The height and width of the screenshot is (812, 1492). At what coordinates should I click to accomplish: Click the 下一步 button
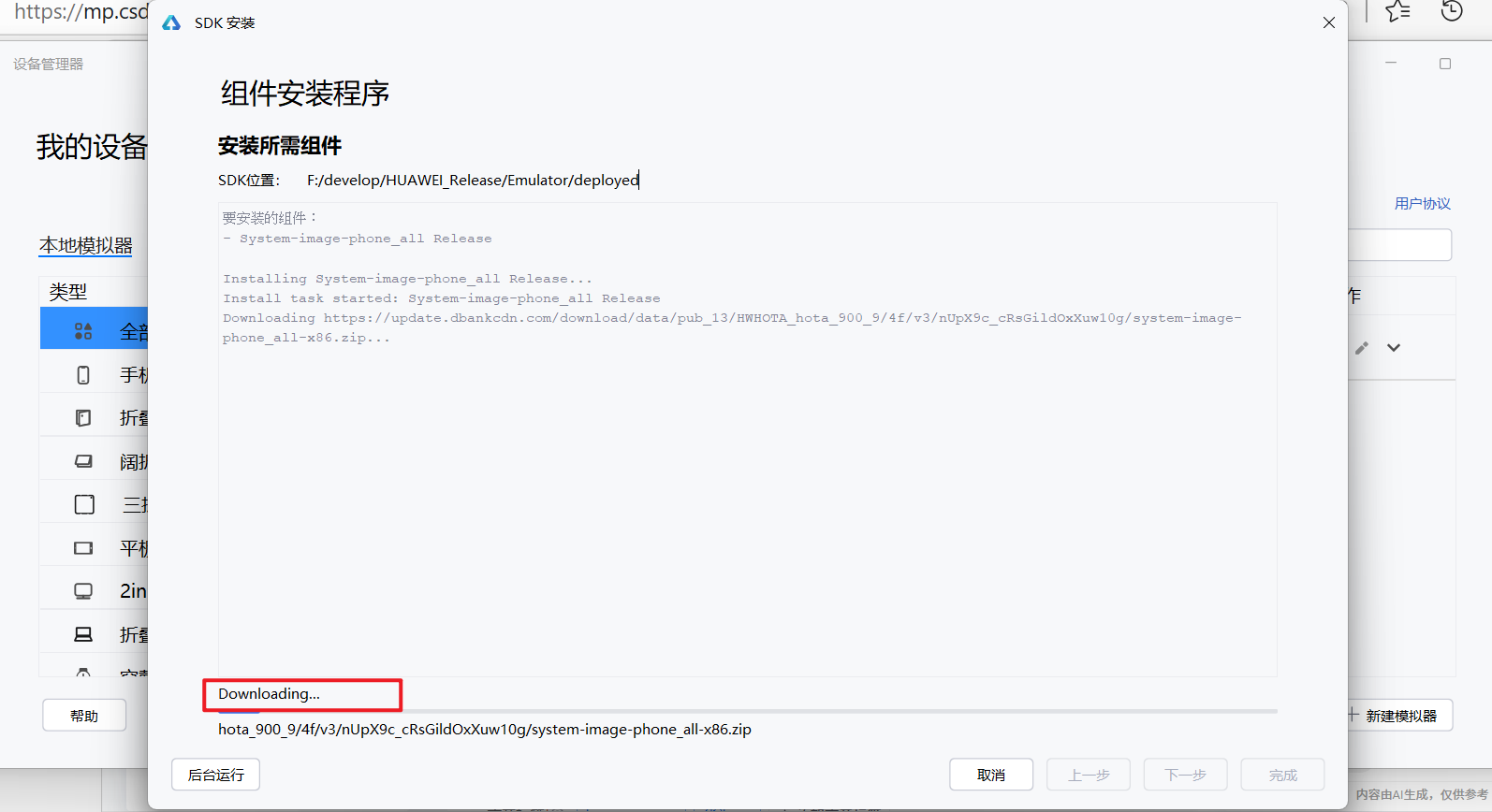click(1185, 775)
